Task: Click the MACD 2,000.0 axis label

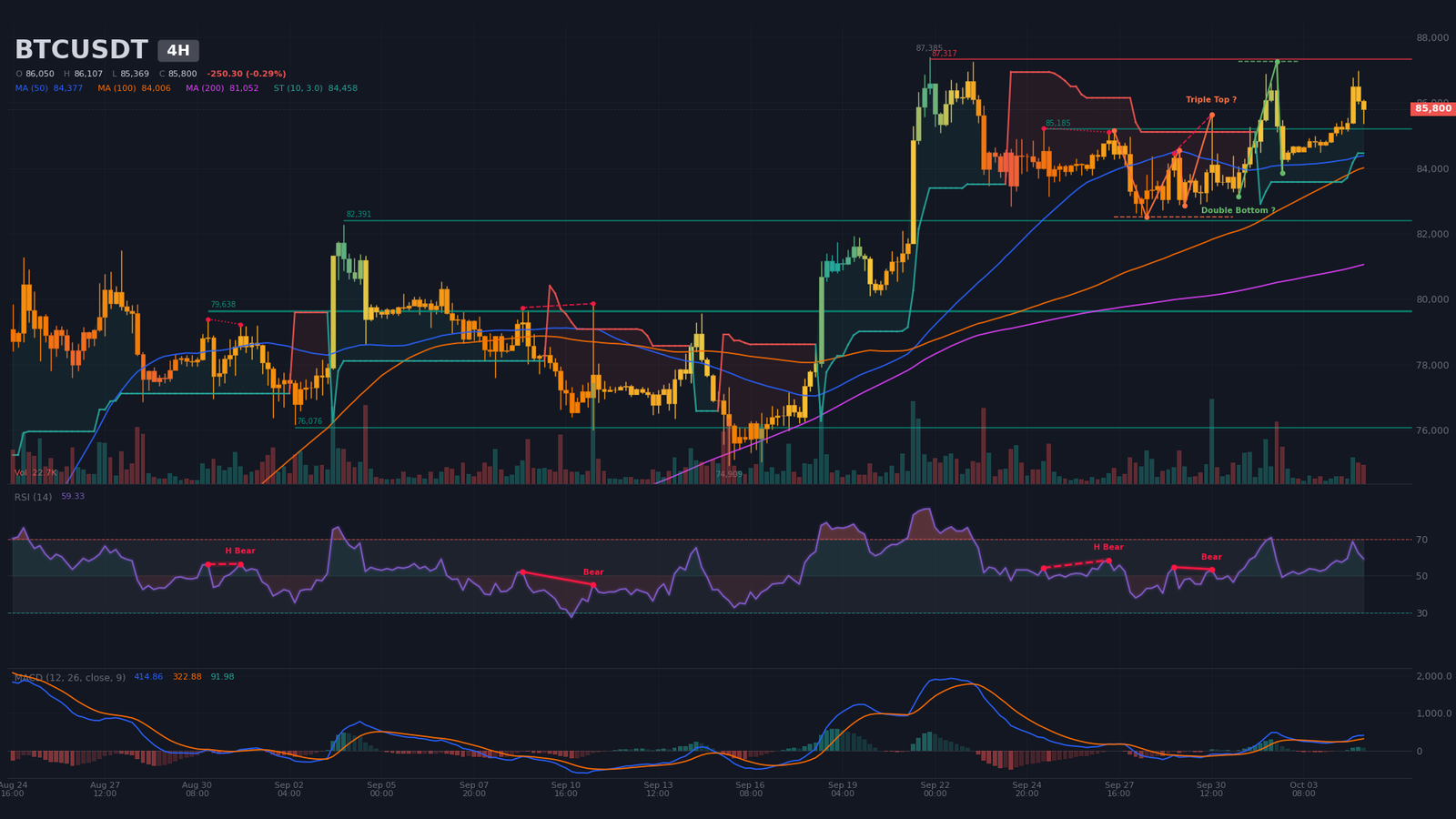Action: pyautogui.click(x=1433, y=676)
